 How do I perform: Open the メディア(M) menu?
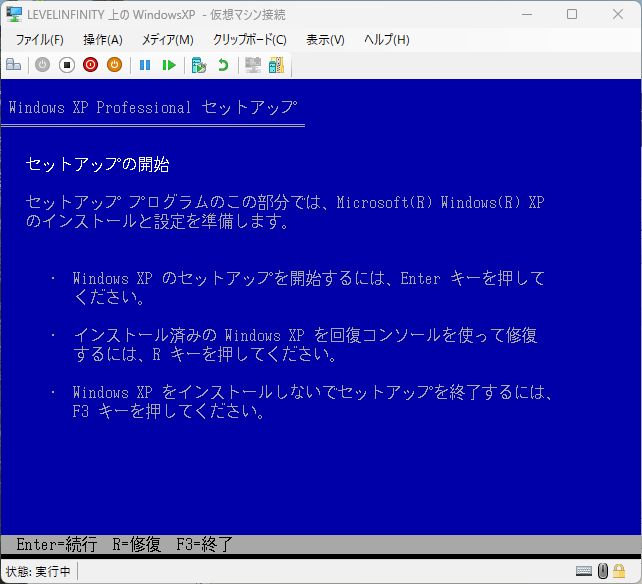pos(167,40)
